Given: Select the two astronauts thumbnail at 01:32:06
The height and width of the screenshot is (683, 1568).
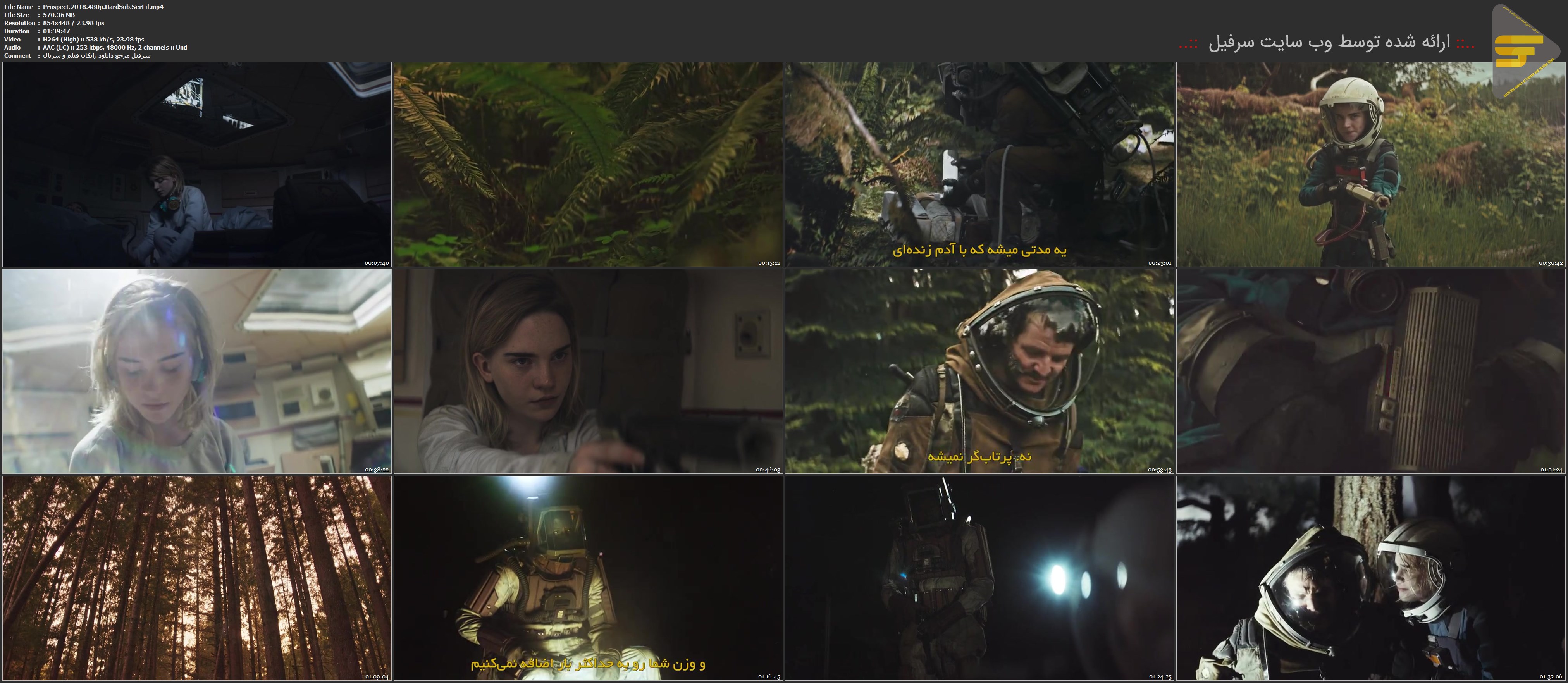Looking at the screenshot, I should tap(1371, 578).
